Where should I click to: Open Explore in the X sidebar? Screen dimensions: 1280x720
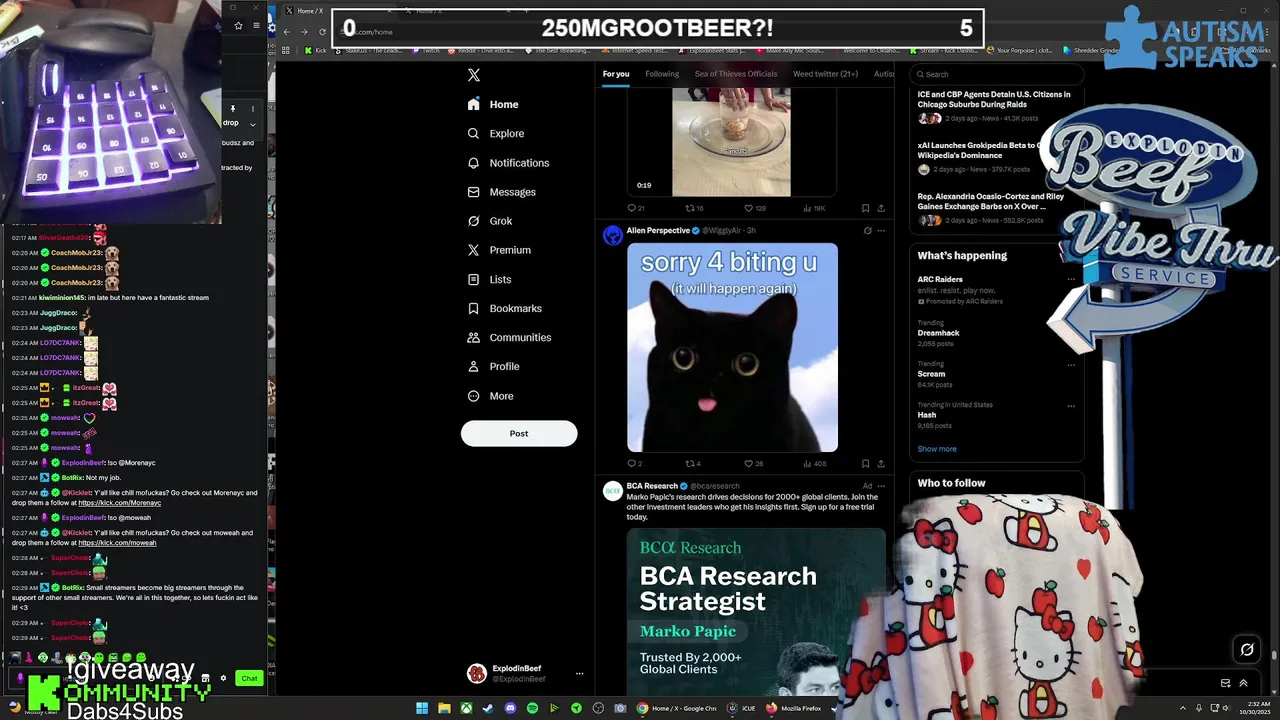496,133
